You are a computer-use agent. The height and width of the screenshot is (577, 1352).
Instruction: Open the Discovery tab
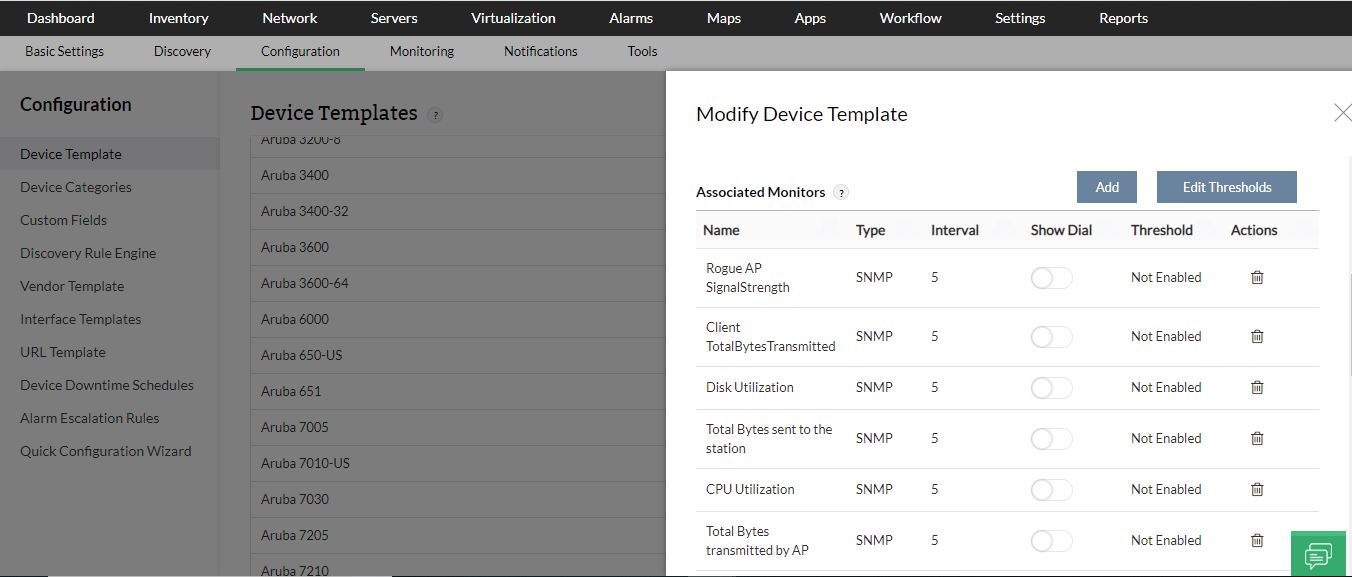tap(182, 51)
